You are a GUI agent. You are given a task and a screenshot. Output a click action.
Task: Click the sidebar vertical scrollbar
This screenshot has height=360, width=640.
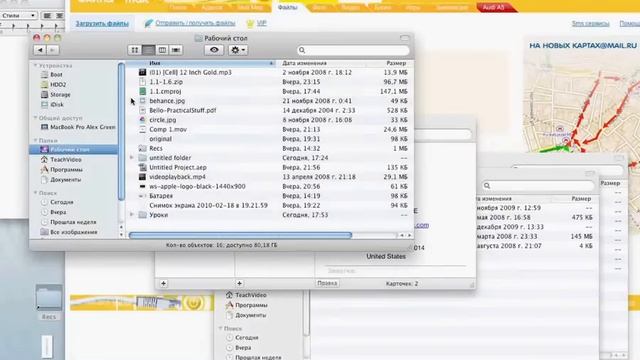[121, 131]
